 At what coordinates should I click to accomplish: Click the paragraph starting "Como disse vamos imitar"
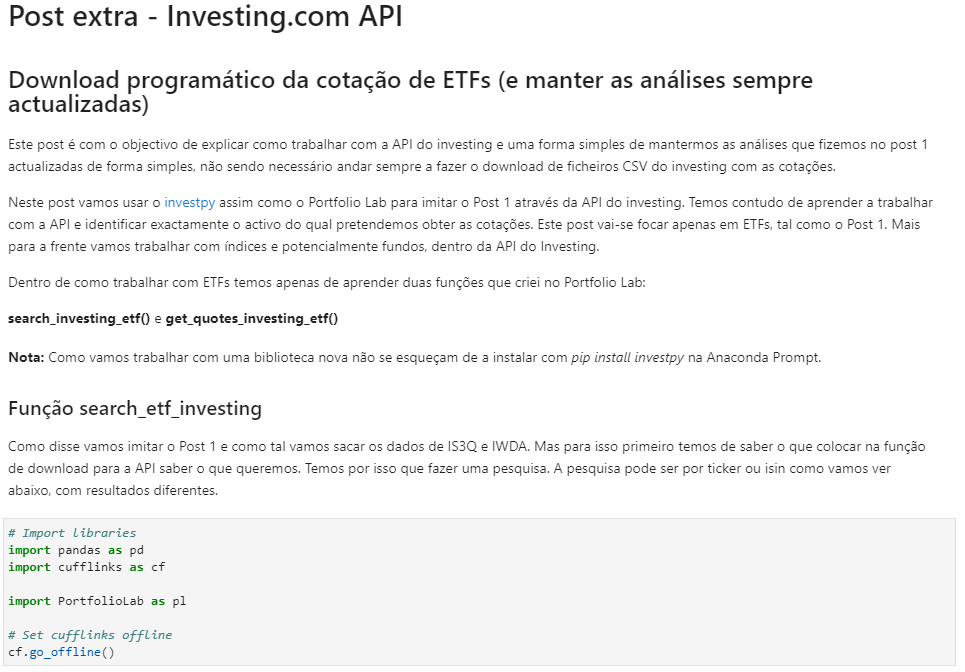[460, 468]
